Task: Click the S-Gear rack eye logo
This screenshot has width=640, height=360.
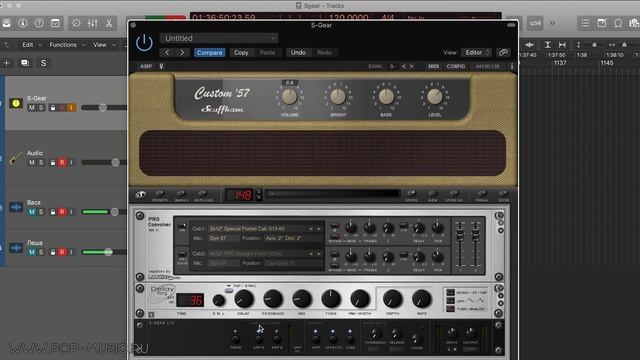Action: coord(140,194)
